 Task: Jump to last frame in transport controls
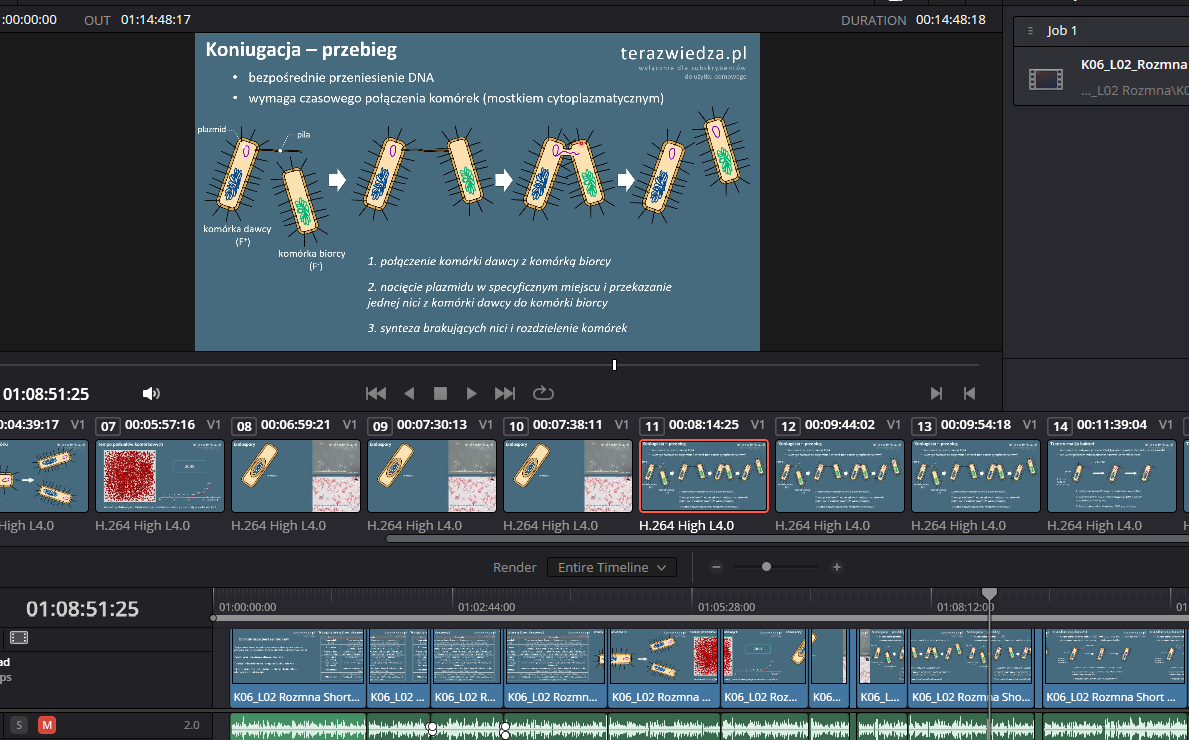[505, 394]
